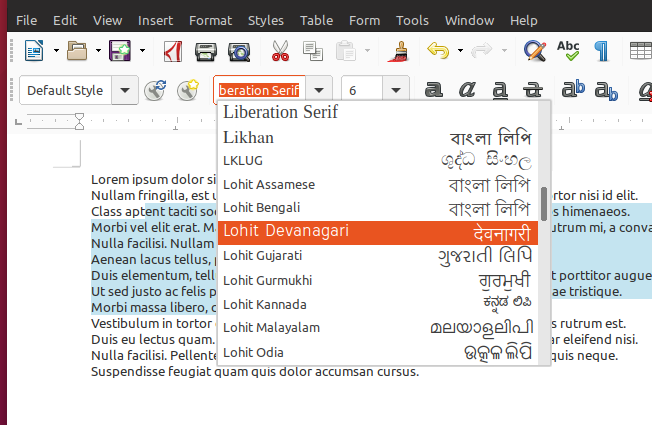Open the View menu
The width and height of the screenshot is (652, 425).
pyautogui.click(x=107, y=20)
